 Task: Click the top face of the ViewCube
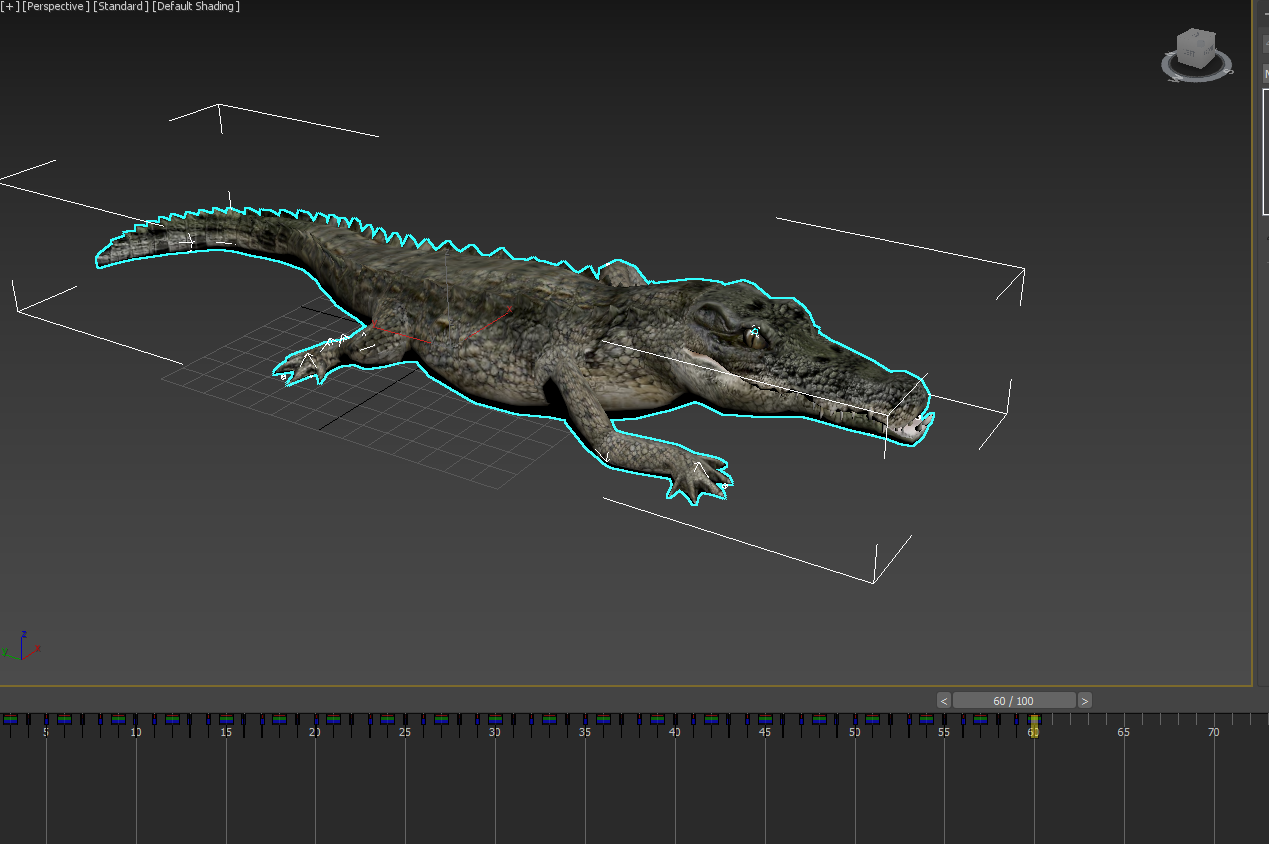pos(1195,35)
